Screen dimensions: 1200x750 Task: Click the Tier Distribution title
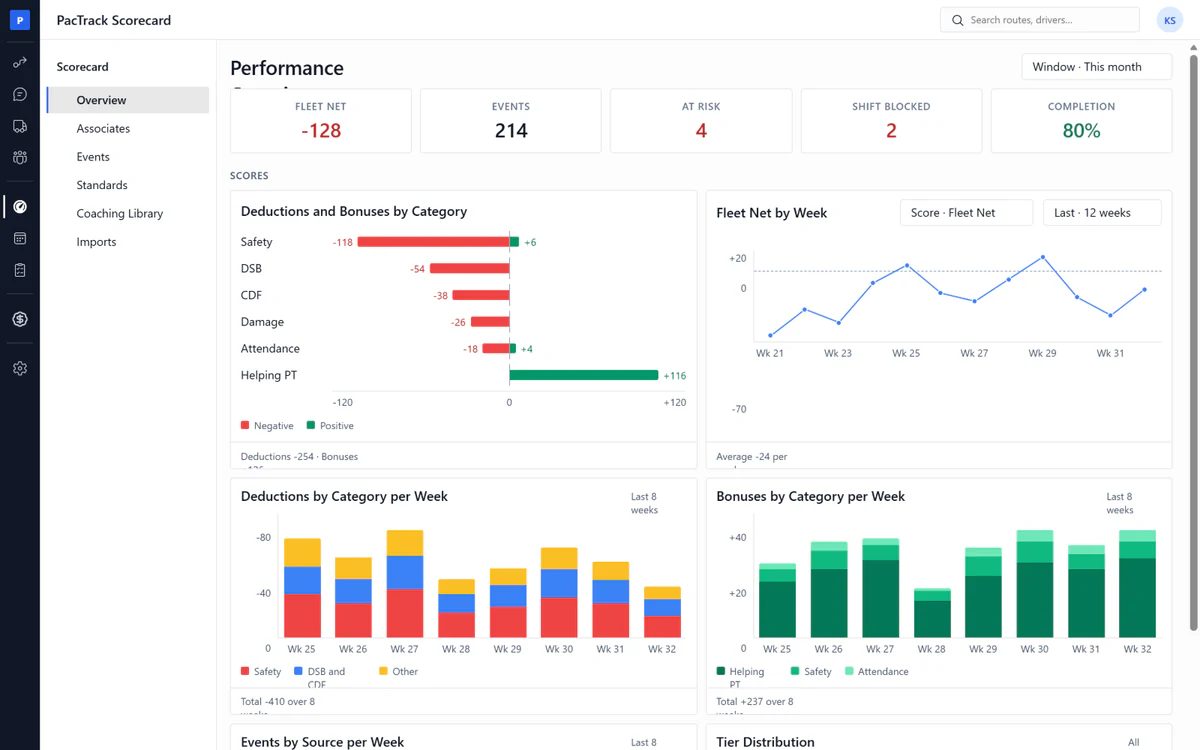766,742
